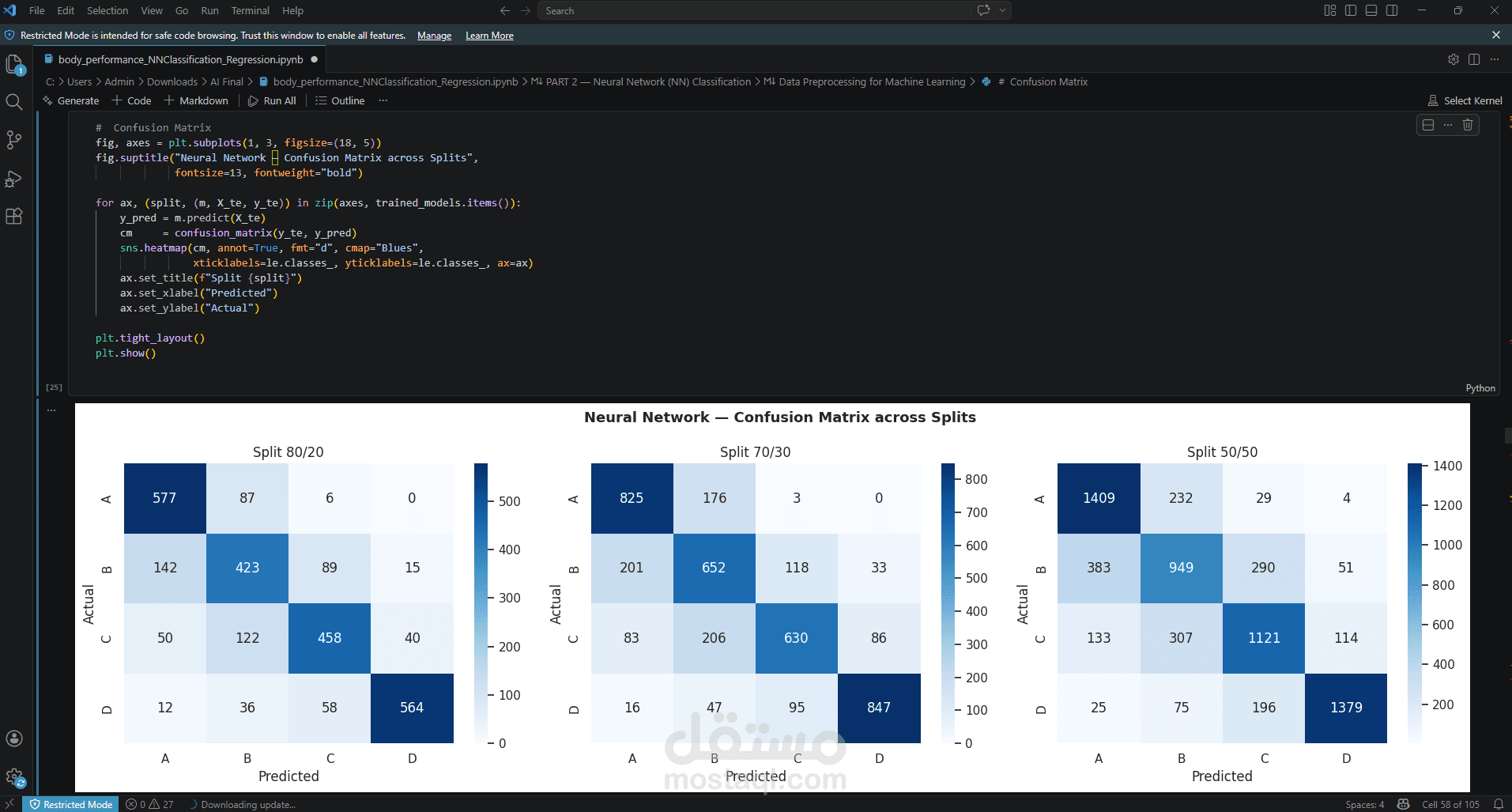This screenshot has width=1512, height=812.
Task: Delete the Confusion Matrix cell
Action: coord(1468,125)
